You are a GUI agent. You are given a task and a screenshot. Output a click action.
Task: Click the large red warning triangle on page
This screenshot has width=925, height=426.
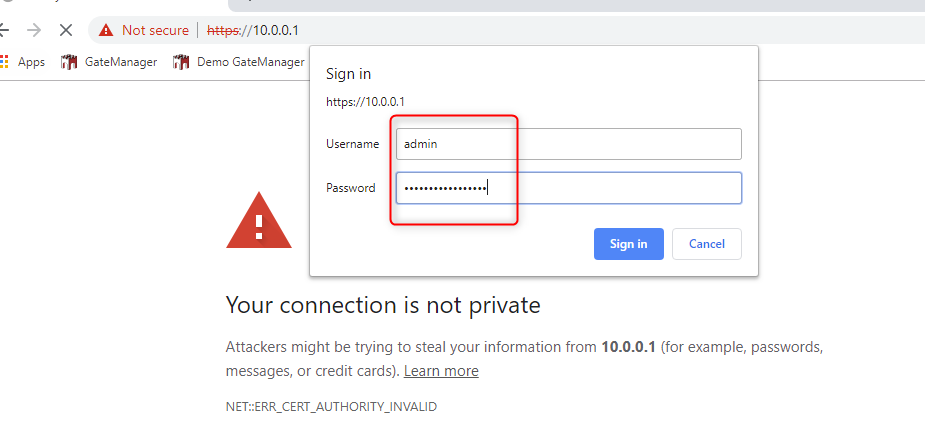pyautogui.click(x=258, y=221)
